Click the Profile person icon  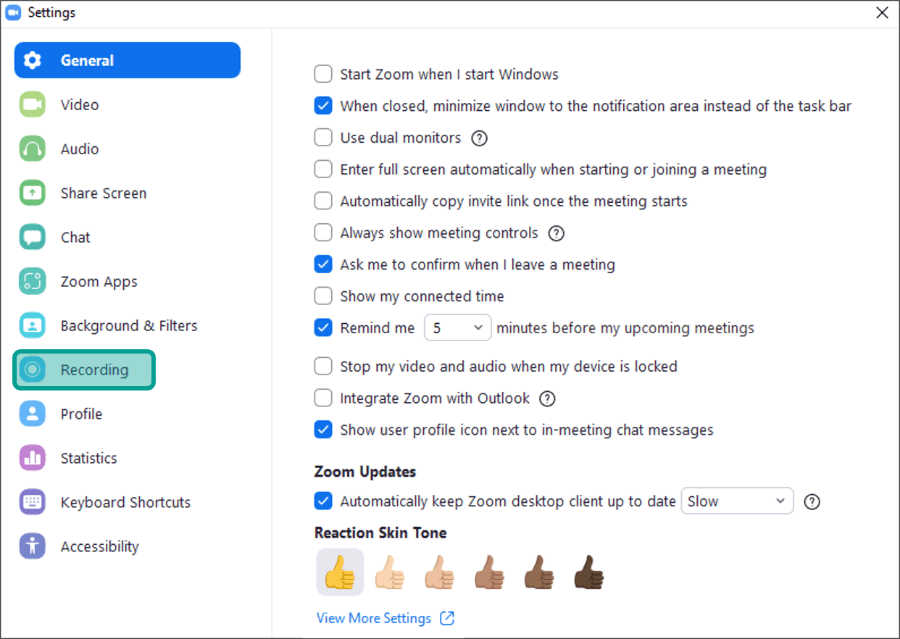click(x=32, y=414)
